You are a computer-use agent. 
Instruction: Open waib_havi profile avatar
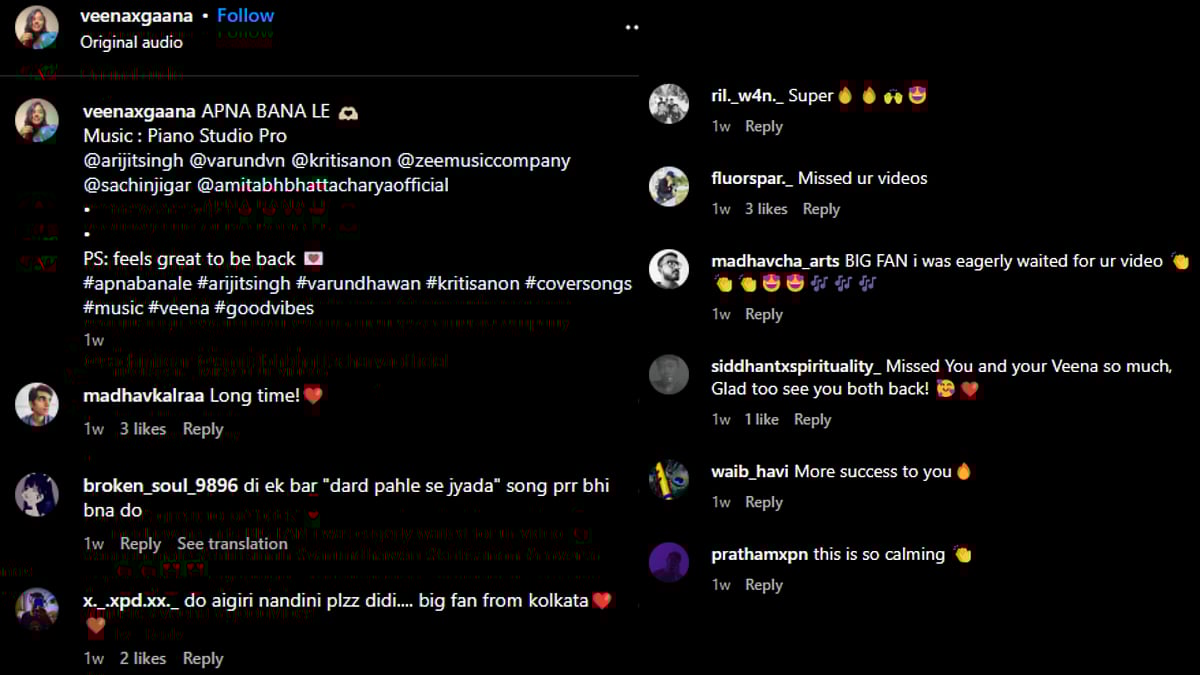coord(669,480)
